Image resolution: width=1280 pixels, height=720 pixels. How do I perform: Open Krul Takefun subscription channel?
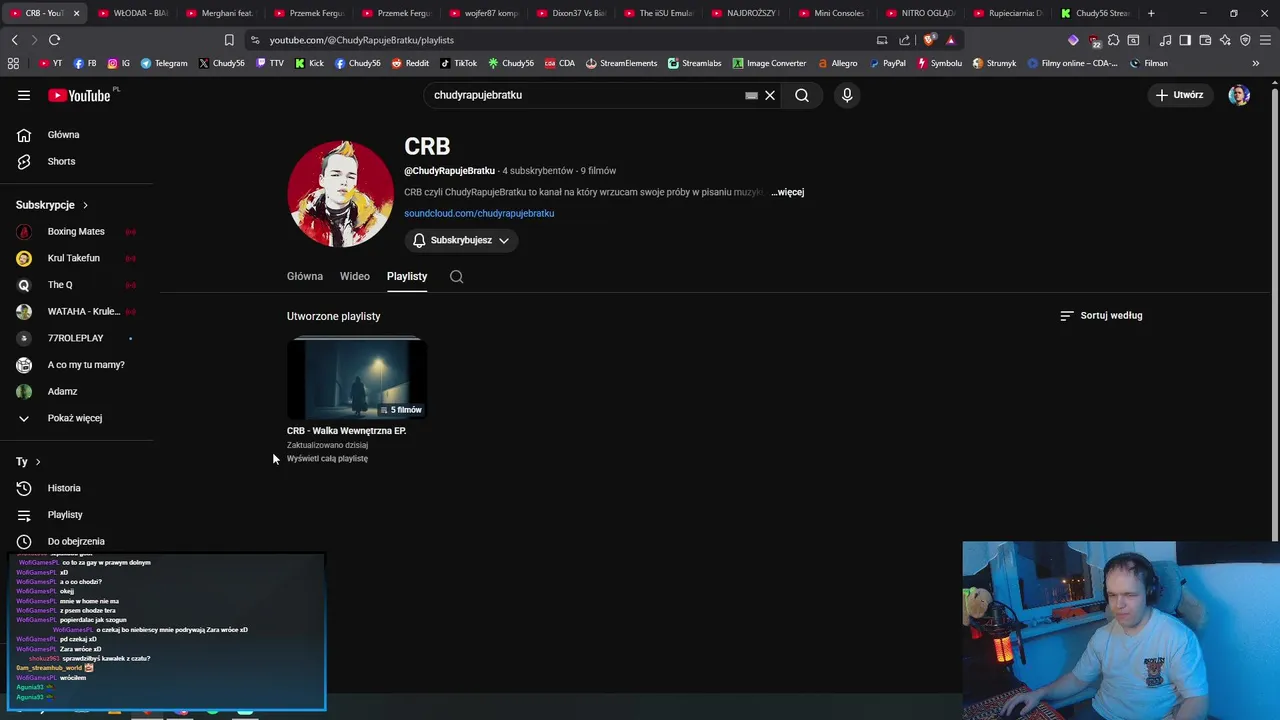coord(76,258)
